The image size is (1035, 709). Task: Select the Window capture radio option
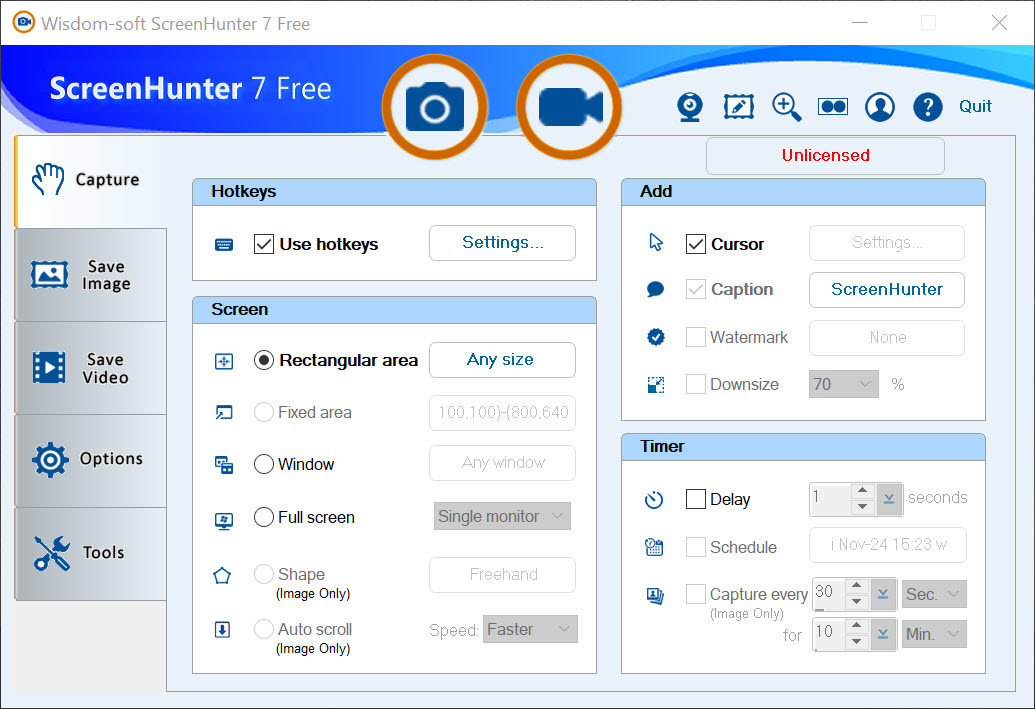point(264,464)
